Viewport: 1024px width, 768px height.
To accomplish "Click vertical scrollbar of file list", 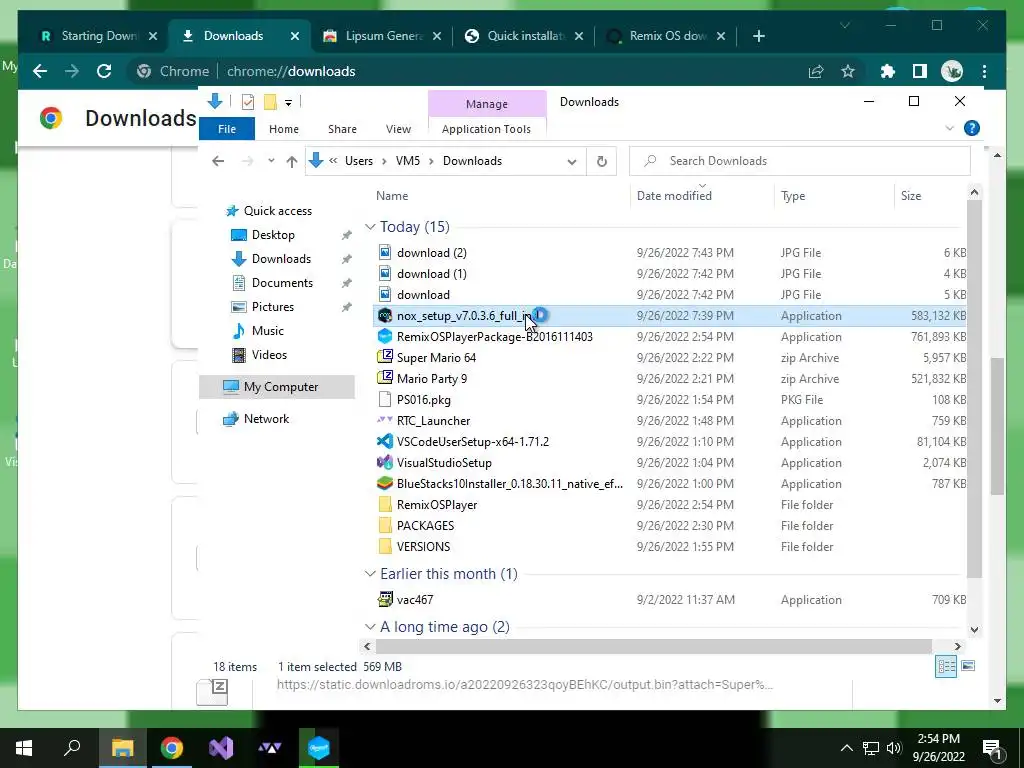I will click(974, 389).
